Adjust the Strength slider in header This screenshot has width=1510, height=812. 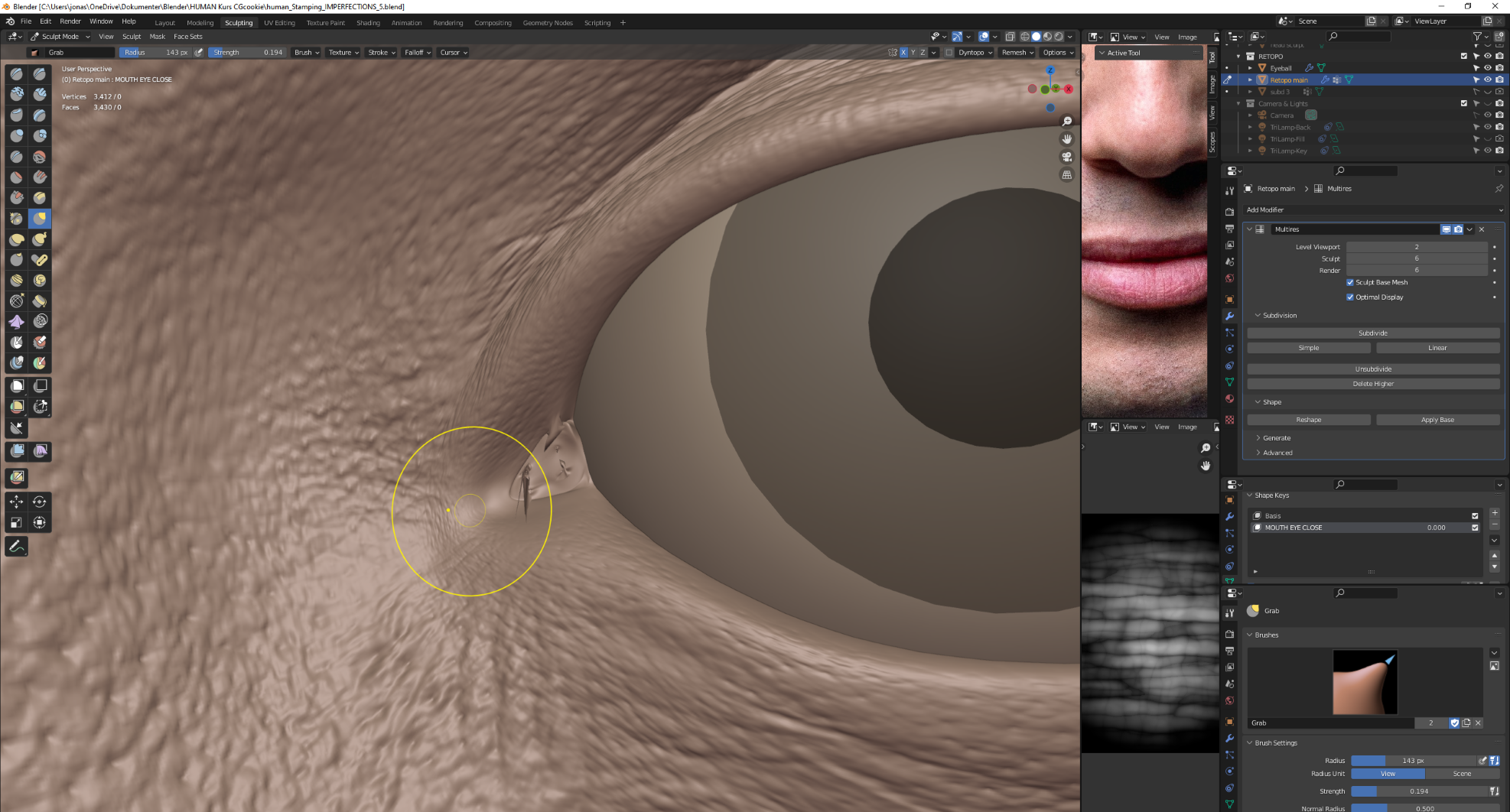click(x=247, y=53)
